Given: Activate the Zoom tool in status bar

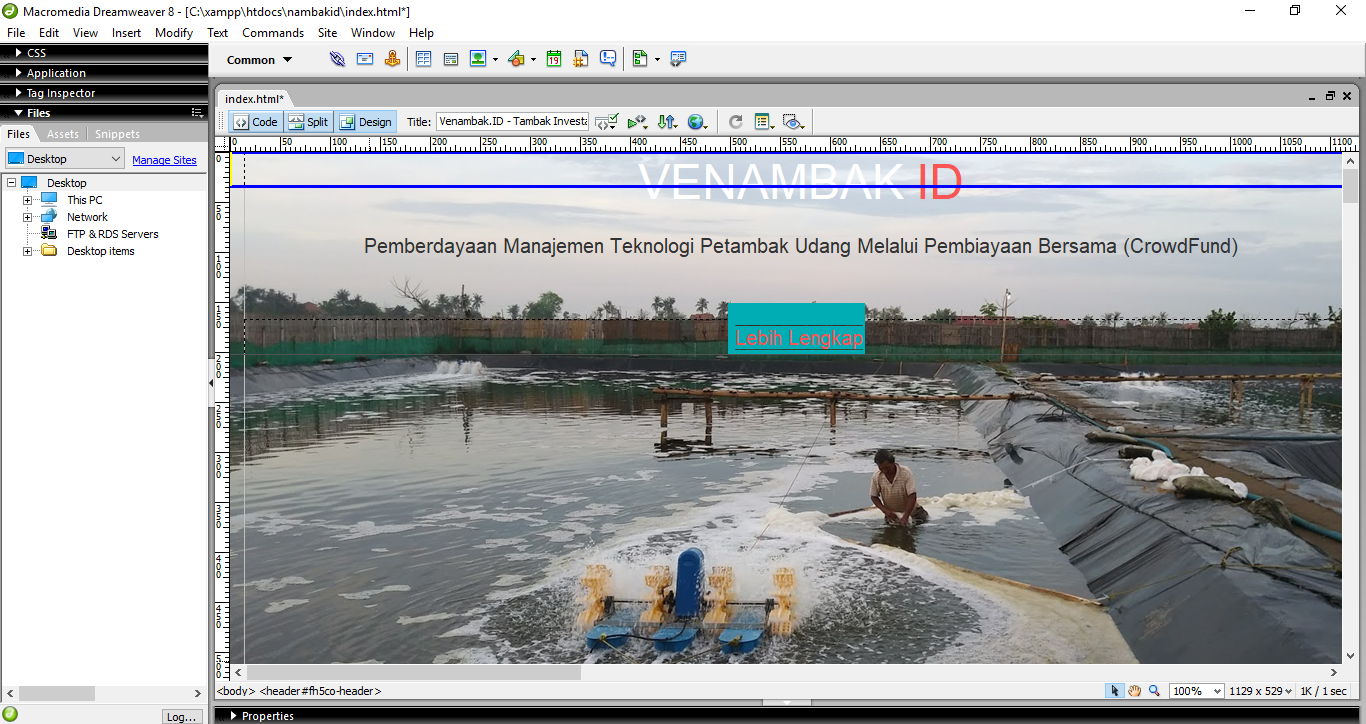Looking at the screenshot, I should [x=1154, y=691].
